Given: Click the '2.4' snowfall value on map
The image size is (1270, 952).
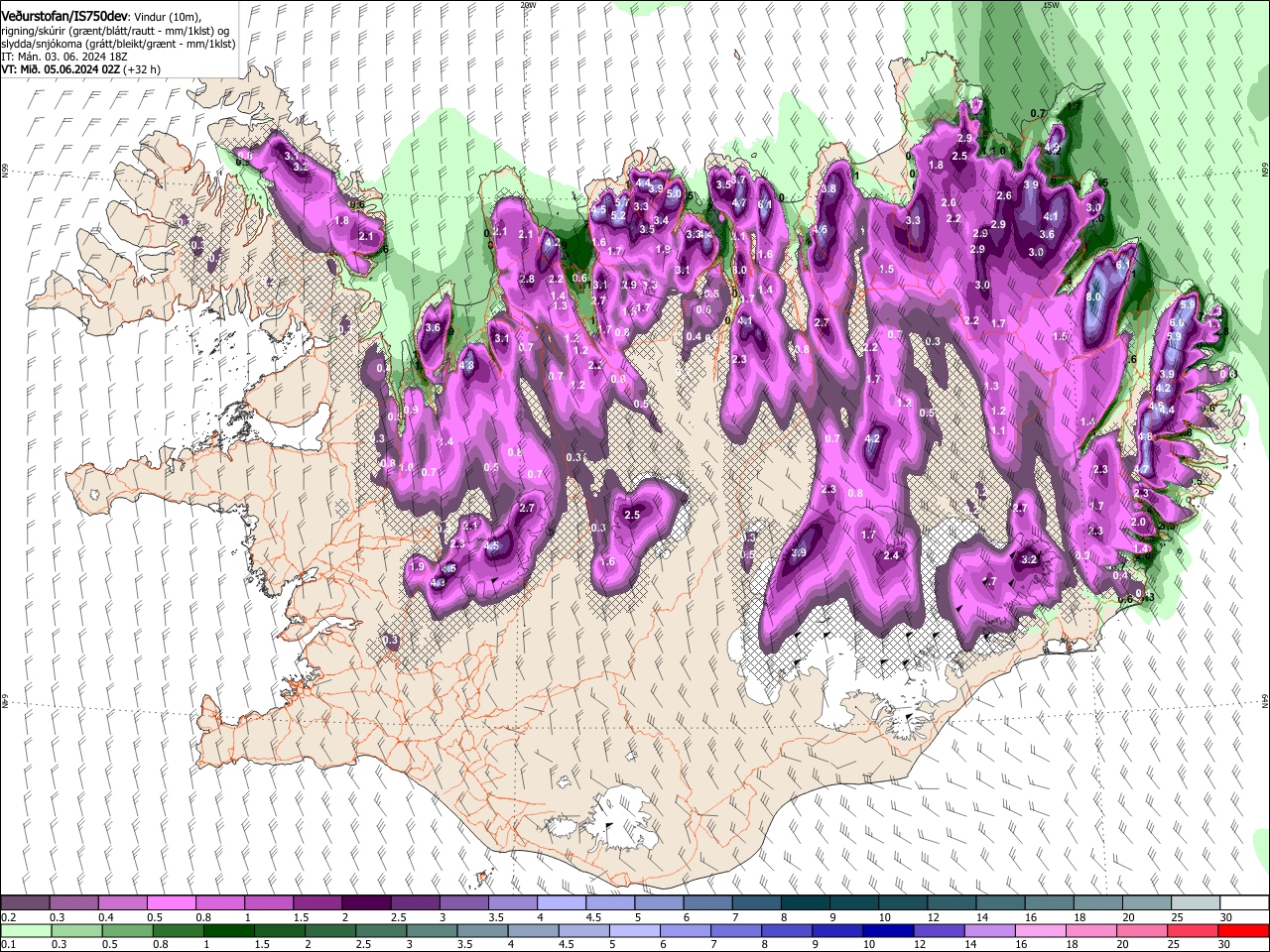Looking at the screenshot, I should point(891,555).
